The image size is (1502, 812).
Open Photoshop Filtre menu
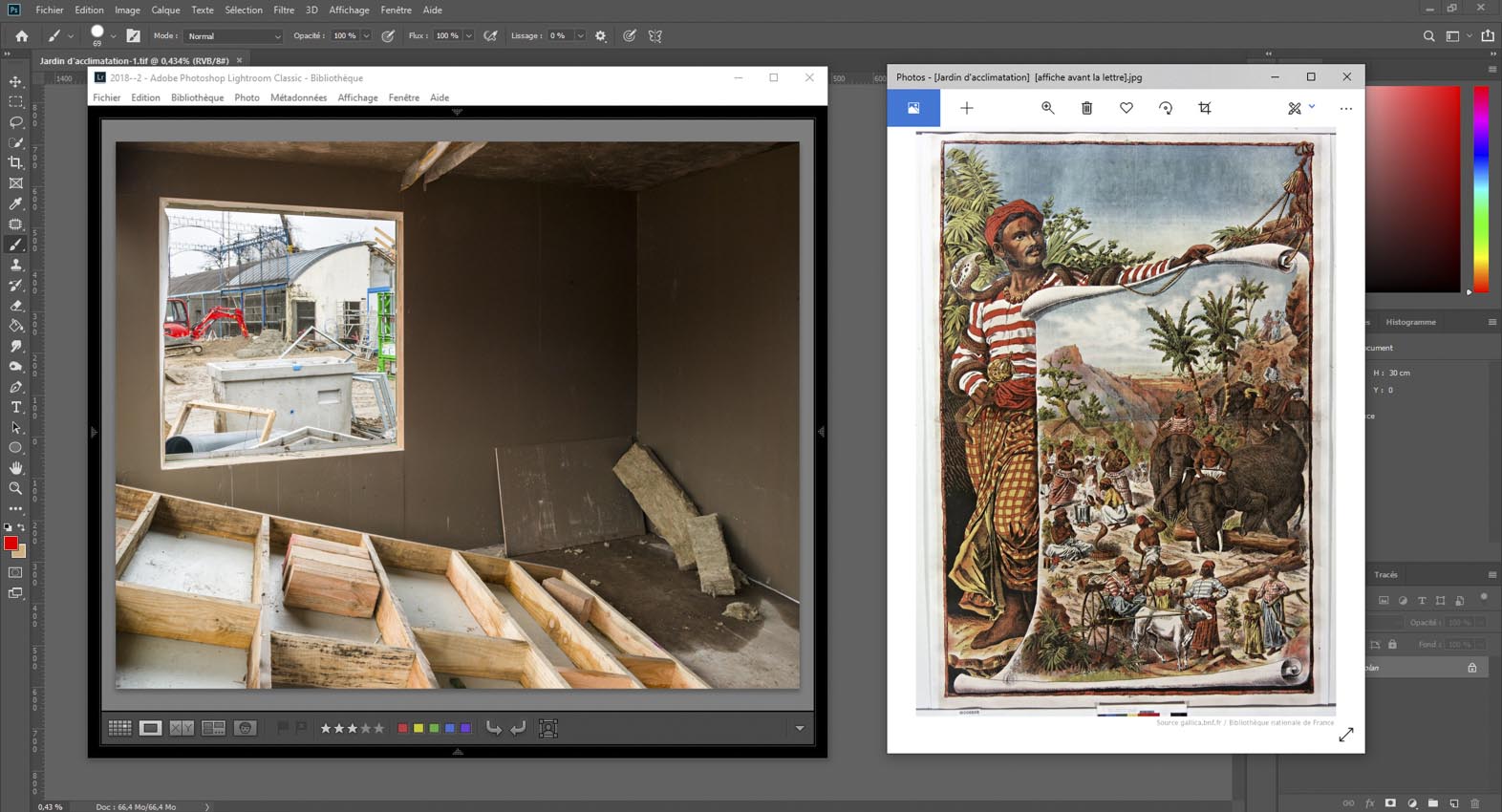click(x=284, y=10)
